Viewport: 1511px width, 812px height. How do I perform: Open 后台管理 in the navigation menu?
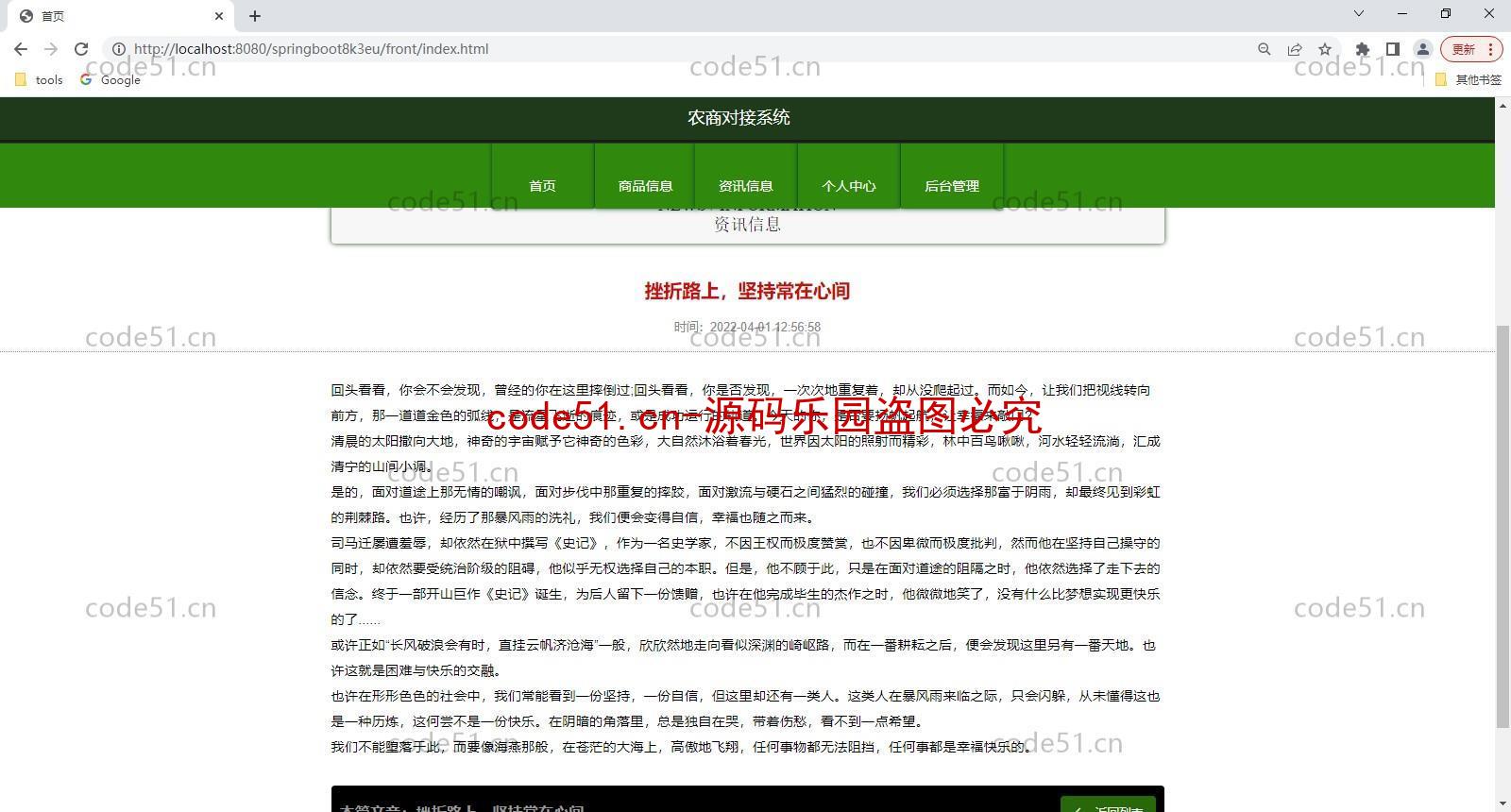point(952,176)
